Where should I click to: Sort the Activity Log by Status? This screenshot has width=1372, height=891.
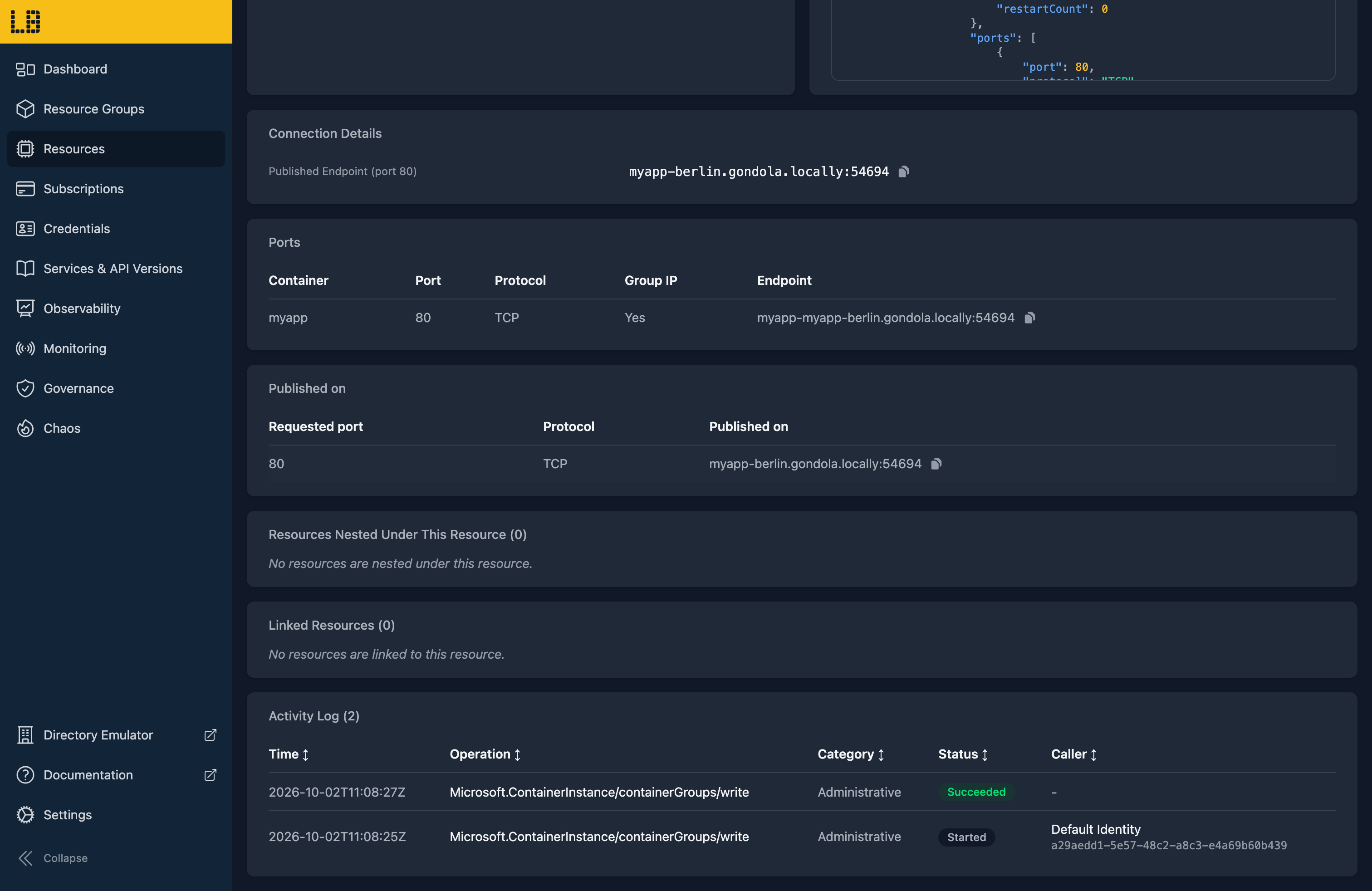963,754
